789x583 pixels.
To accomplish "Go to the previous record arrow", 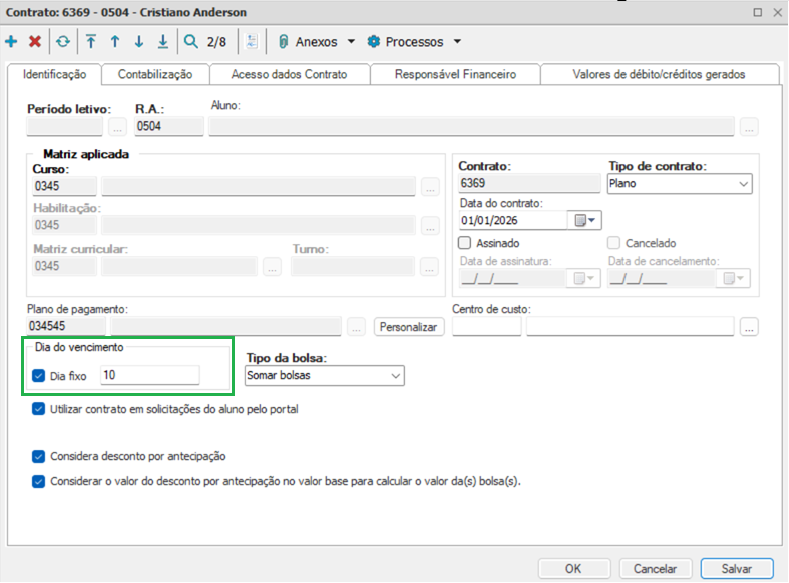I will [115, 41].
